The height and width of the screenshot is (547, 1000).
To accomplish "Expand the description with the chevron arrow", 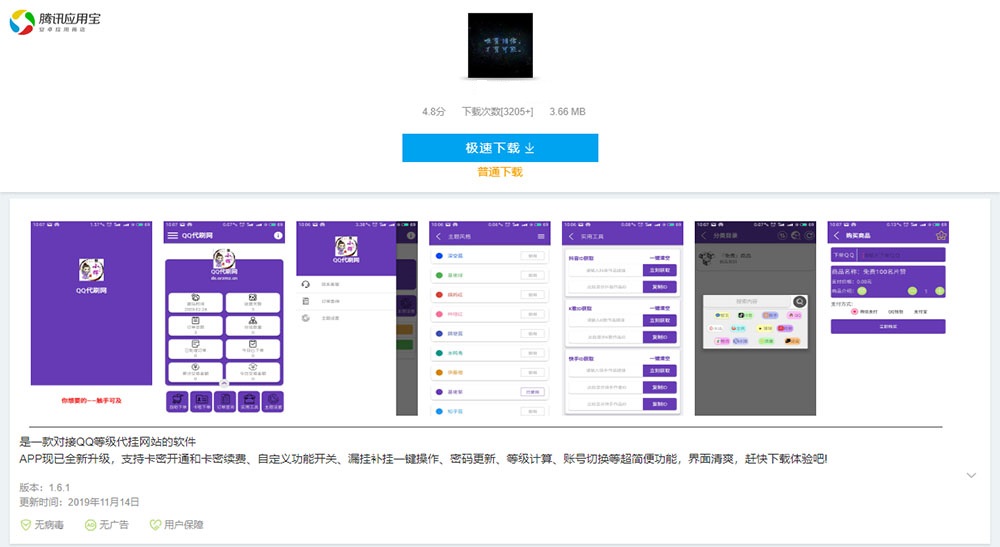I will click(x=971, y=475).
